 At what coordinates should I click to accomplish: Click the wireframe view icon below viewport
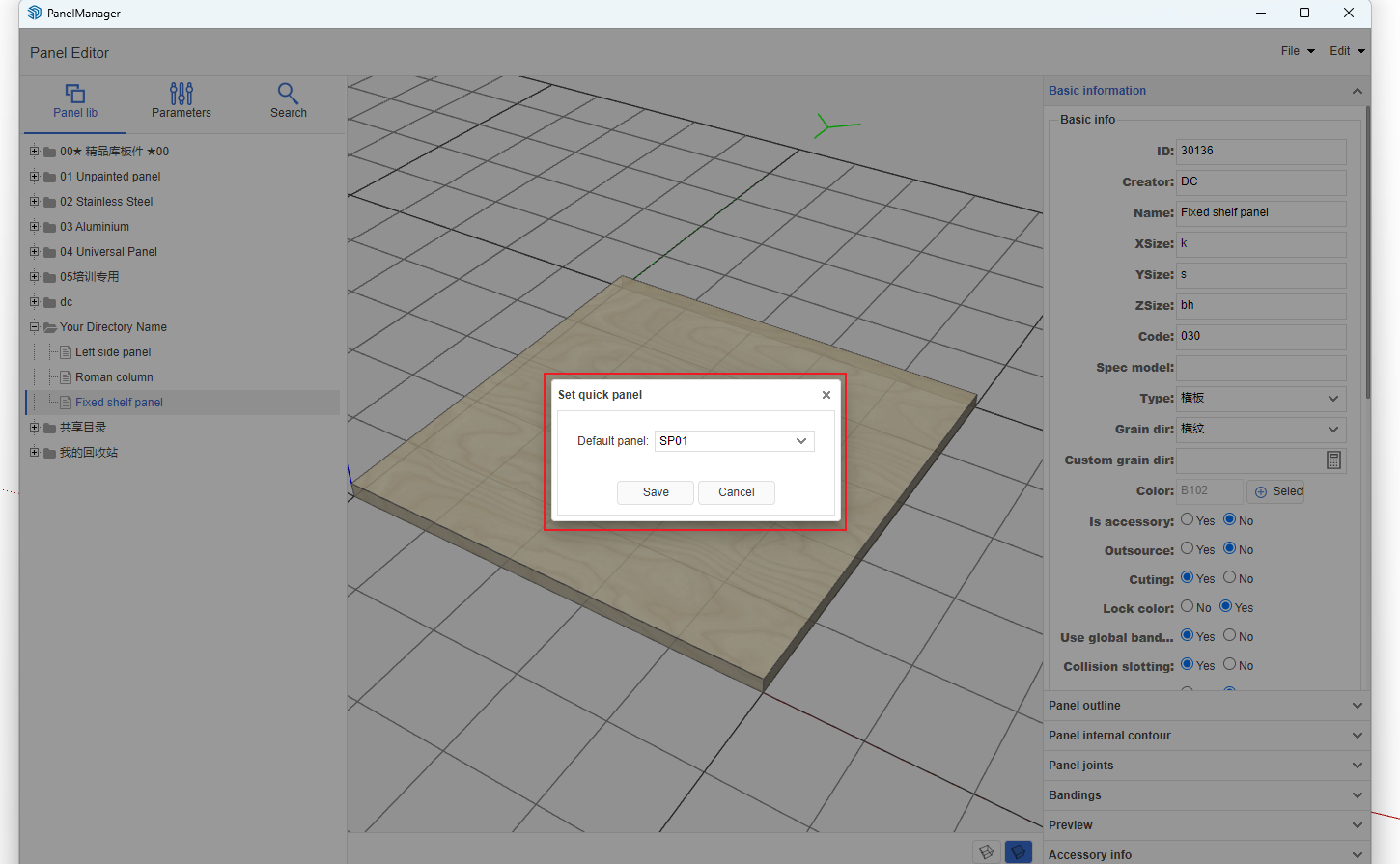(x=986, y=851)
